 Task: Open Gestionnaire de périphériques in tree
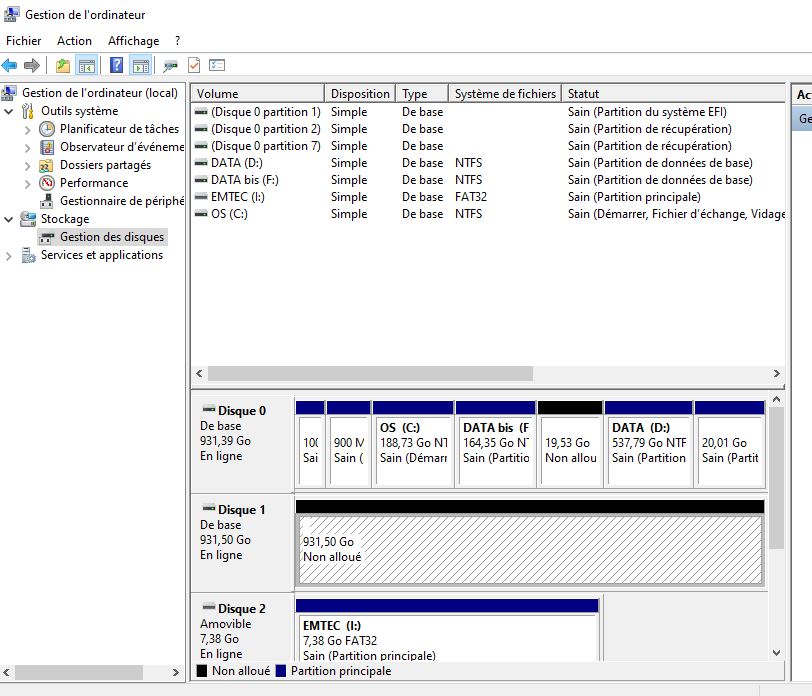(x=122, y=201)
